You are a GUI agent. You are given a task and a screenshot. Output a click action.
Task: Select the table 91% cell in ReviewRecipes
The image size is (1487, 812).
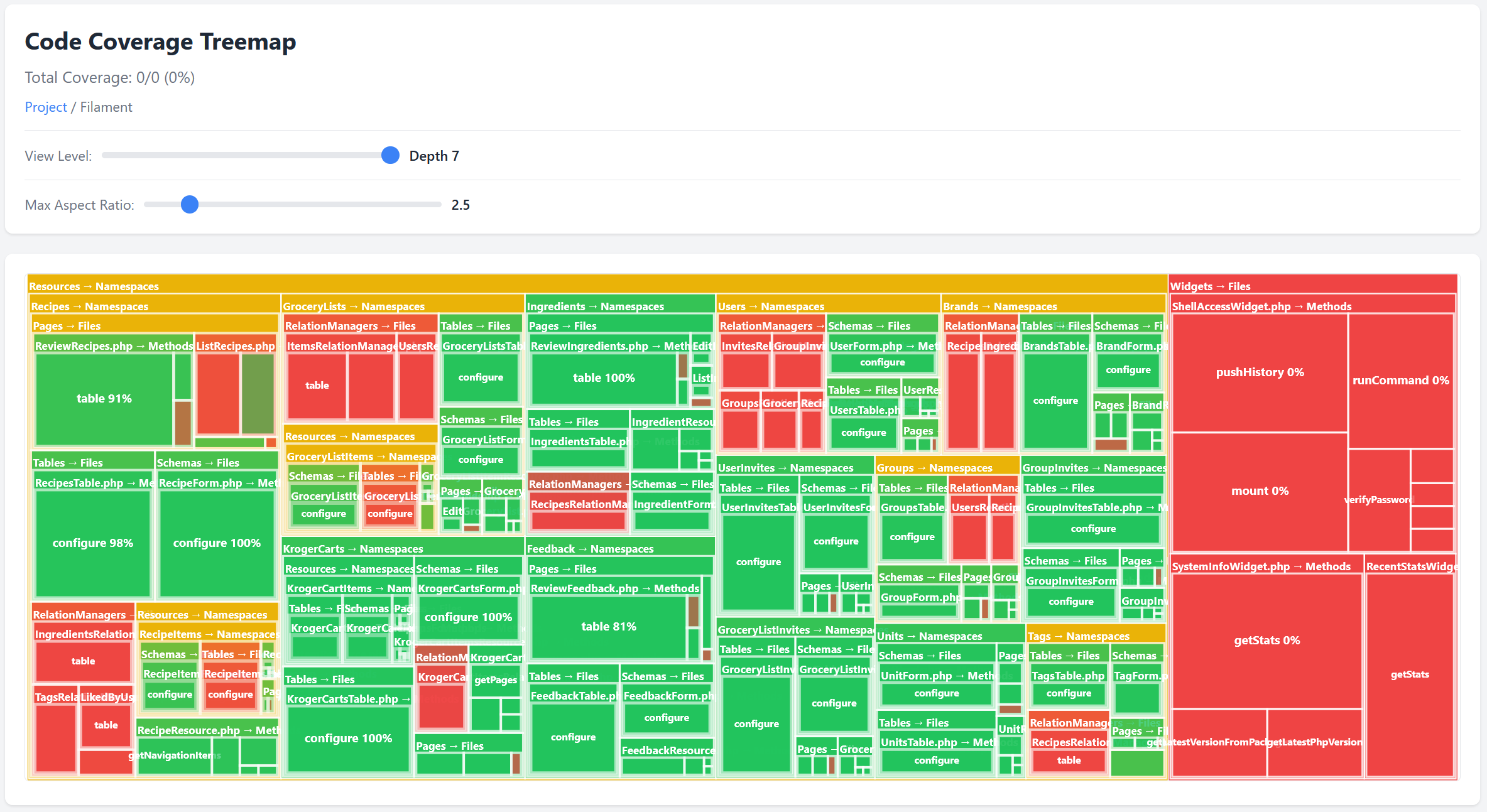[x=104, y=398]
